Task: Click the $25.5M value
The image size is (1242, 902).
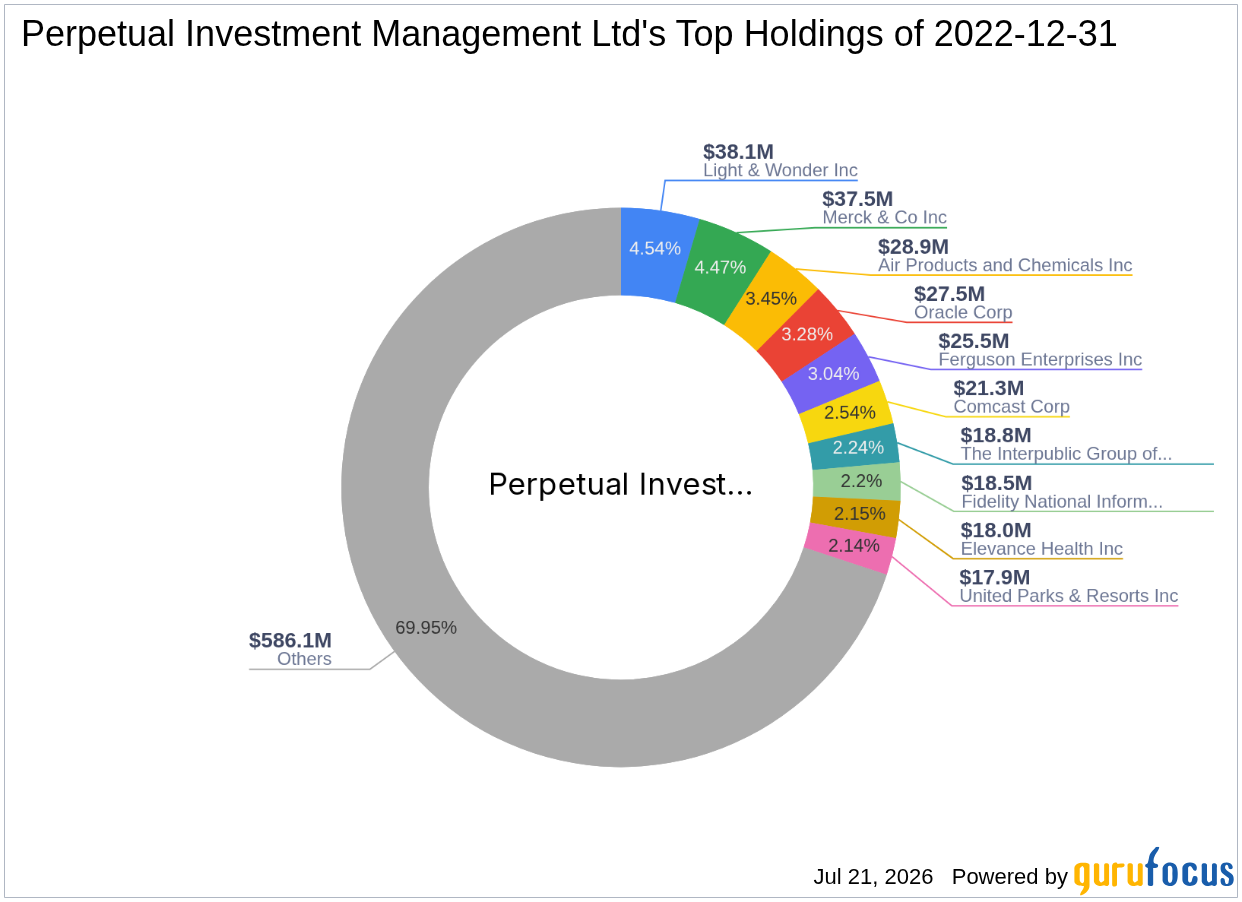Action: (973, 341)
